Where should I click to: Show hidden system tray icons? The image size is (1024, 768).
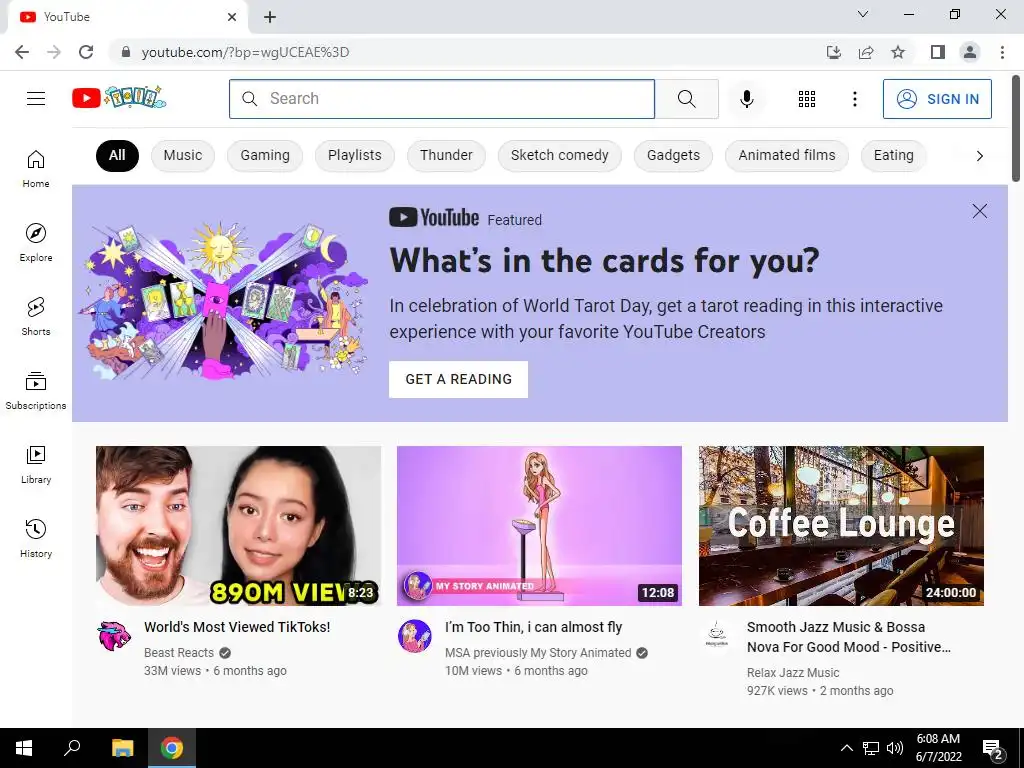point(846,748)
